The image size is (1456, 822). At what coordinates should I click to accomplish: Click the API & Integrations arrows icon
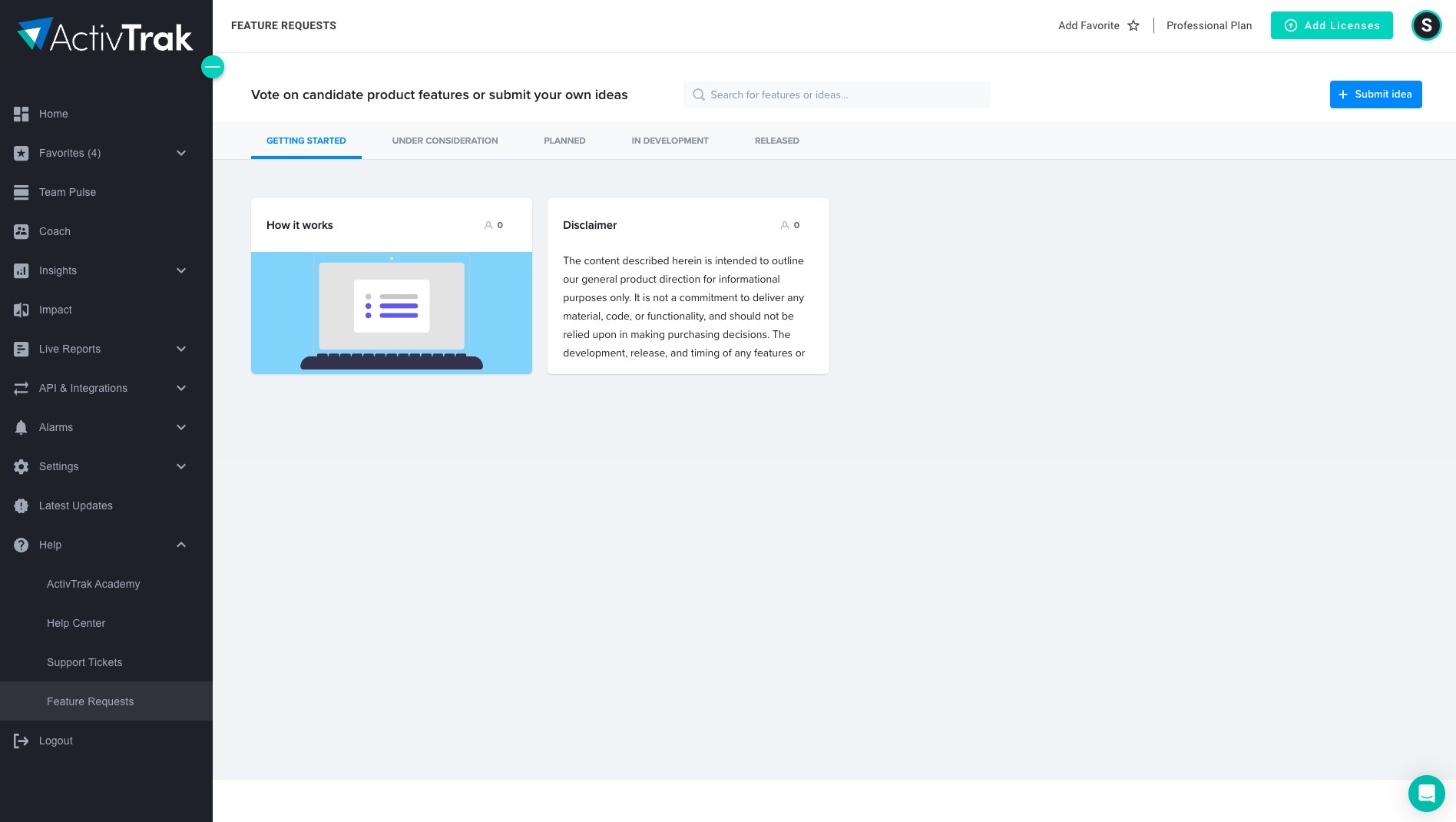point(22,388)
